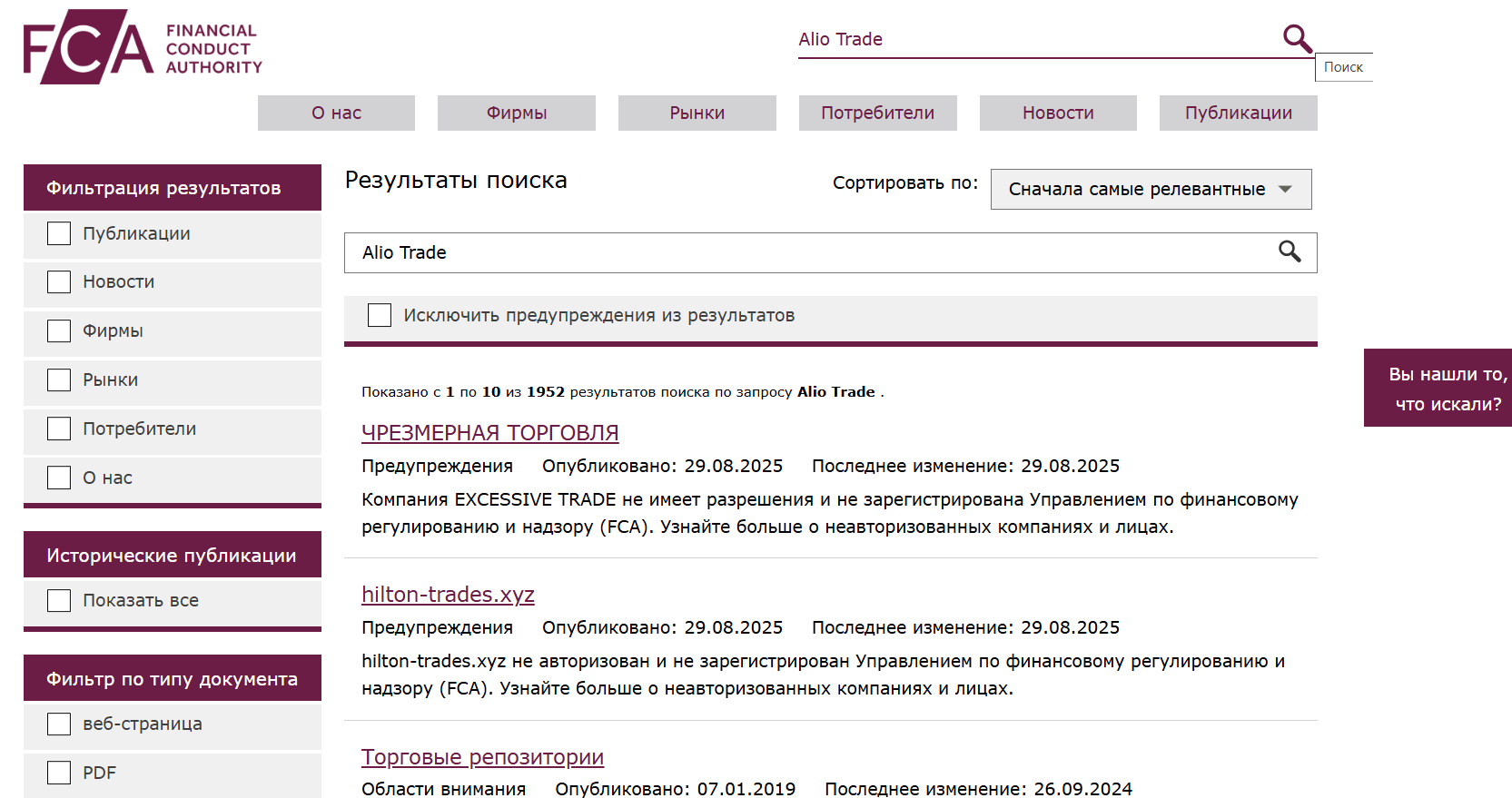Tick the Потребители filter checkbox
This screenshot has width=1512, height=798.
coord(59,429)
